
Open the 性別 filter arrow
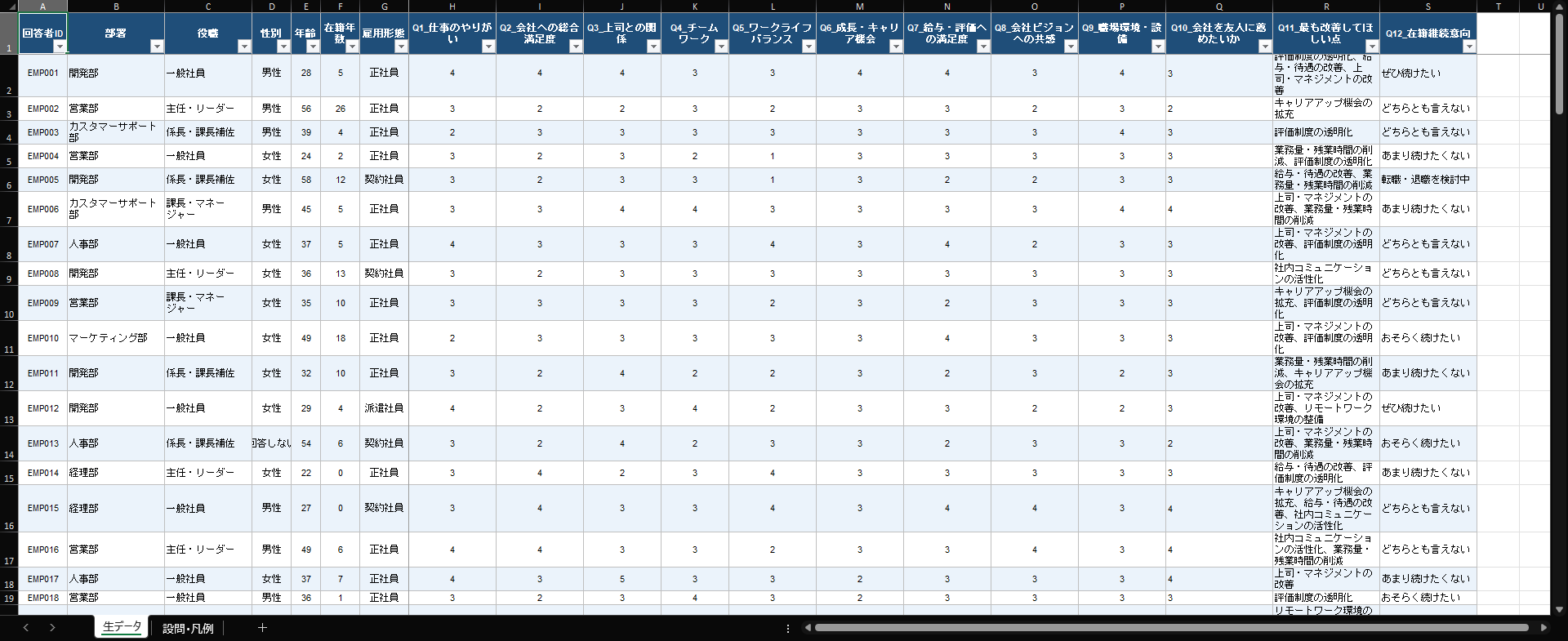pos(283,47)
